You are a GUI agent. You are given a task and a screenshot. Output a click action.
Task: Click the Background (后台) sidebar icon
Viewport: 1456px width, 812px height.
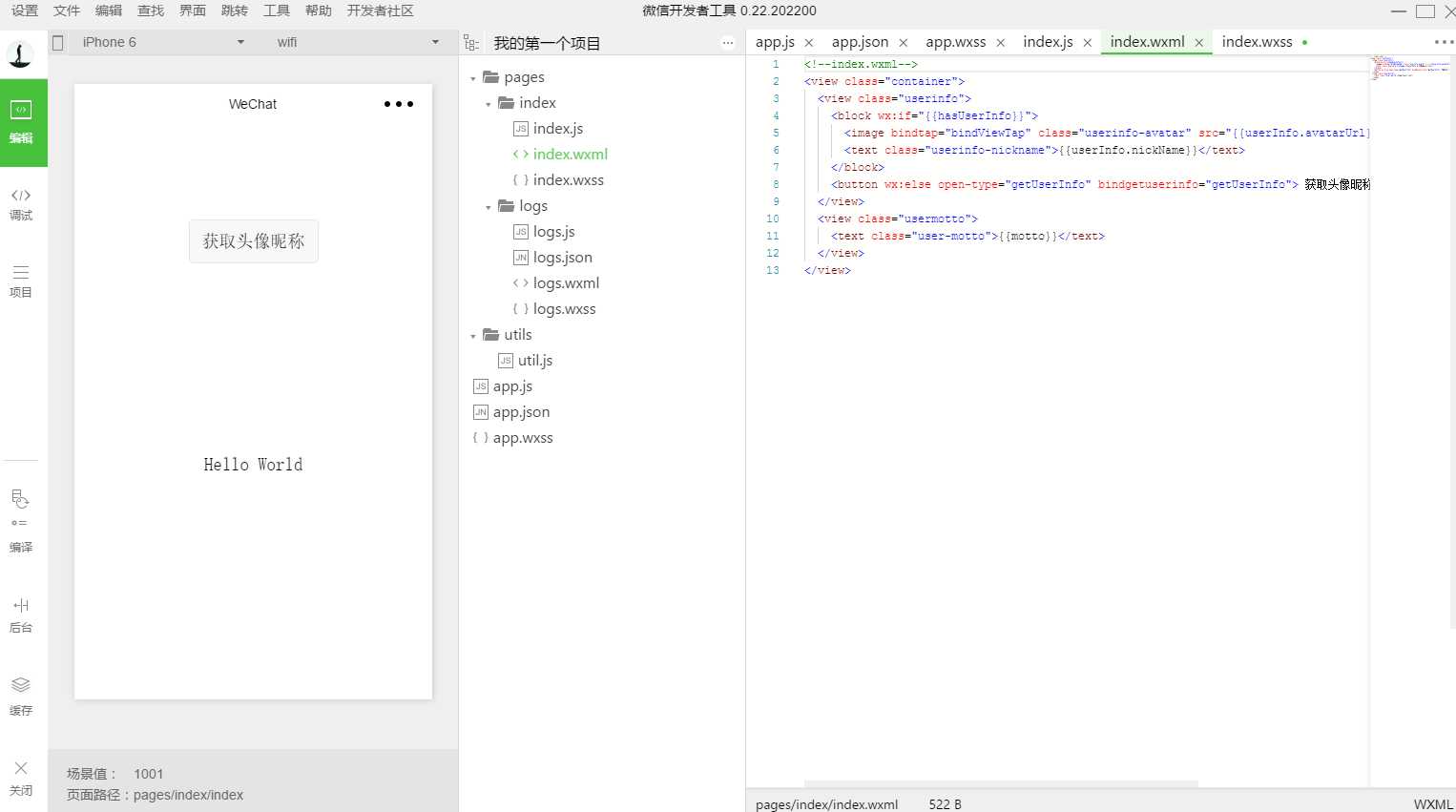(x=21, y=614)
